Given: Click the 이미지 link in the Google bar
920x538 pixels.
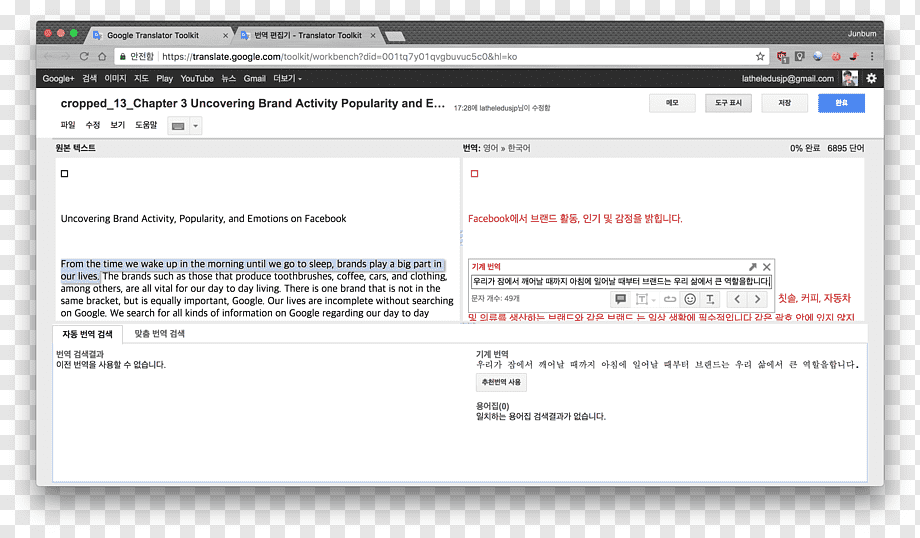Looking at the screenshot, I should pyautogui.click(x=115, y=79).
